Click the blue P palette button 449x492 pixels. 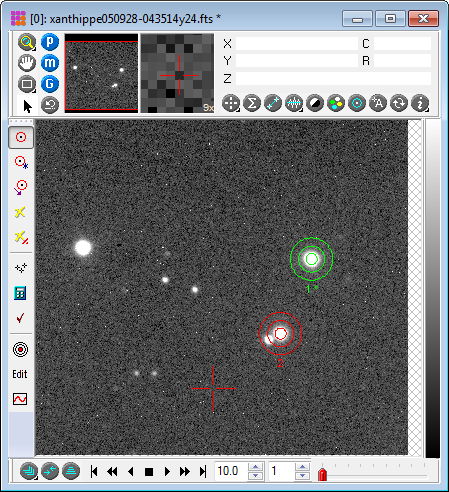pyautogui.click(x=50, y=42)
